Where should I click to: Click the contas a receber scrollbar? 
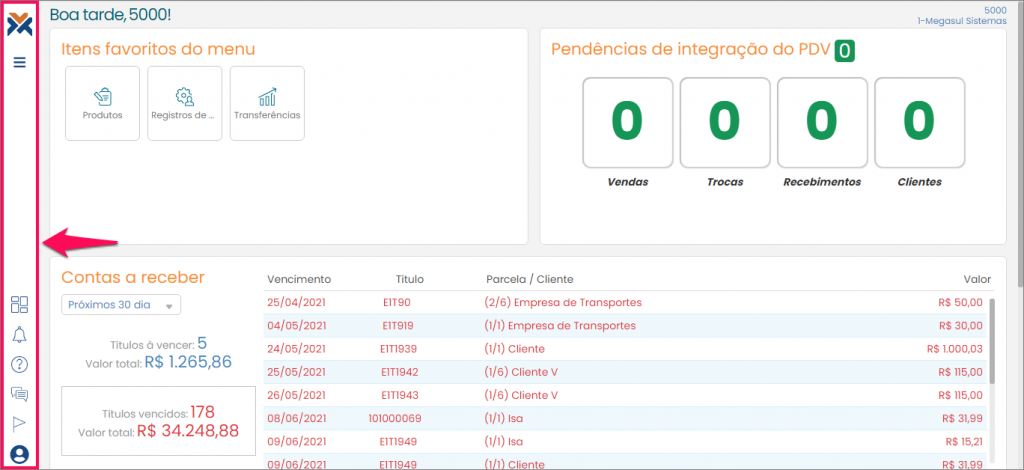coord(992,340)
